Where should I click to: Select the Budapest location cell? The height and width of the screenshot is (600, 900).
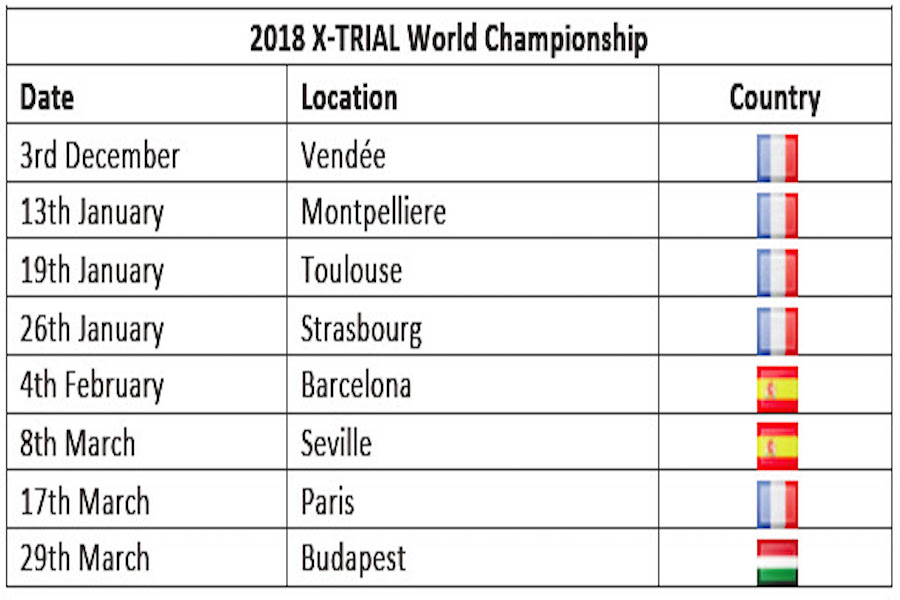point(472,558)
